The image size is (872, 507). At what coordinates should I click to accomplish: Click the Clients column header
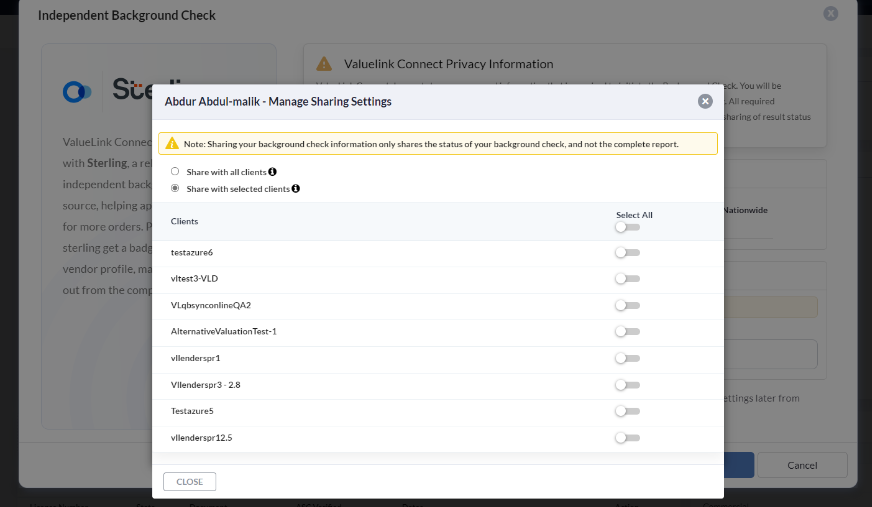point(184,221)
